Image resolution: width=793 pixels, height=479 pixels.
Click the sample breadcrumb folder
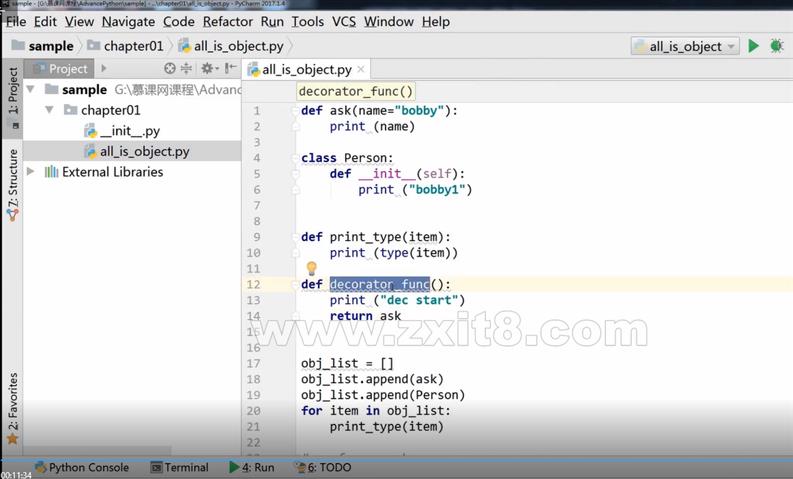(42, 46)
